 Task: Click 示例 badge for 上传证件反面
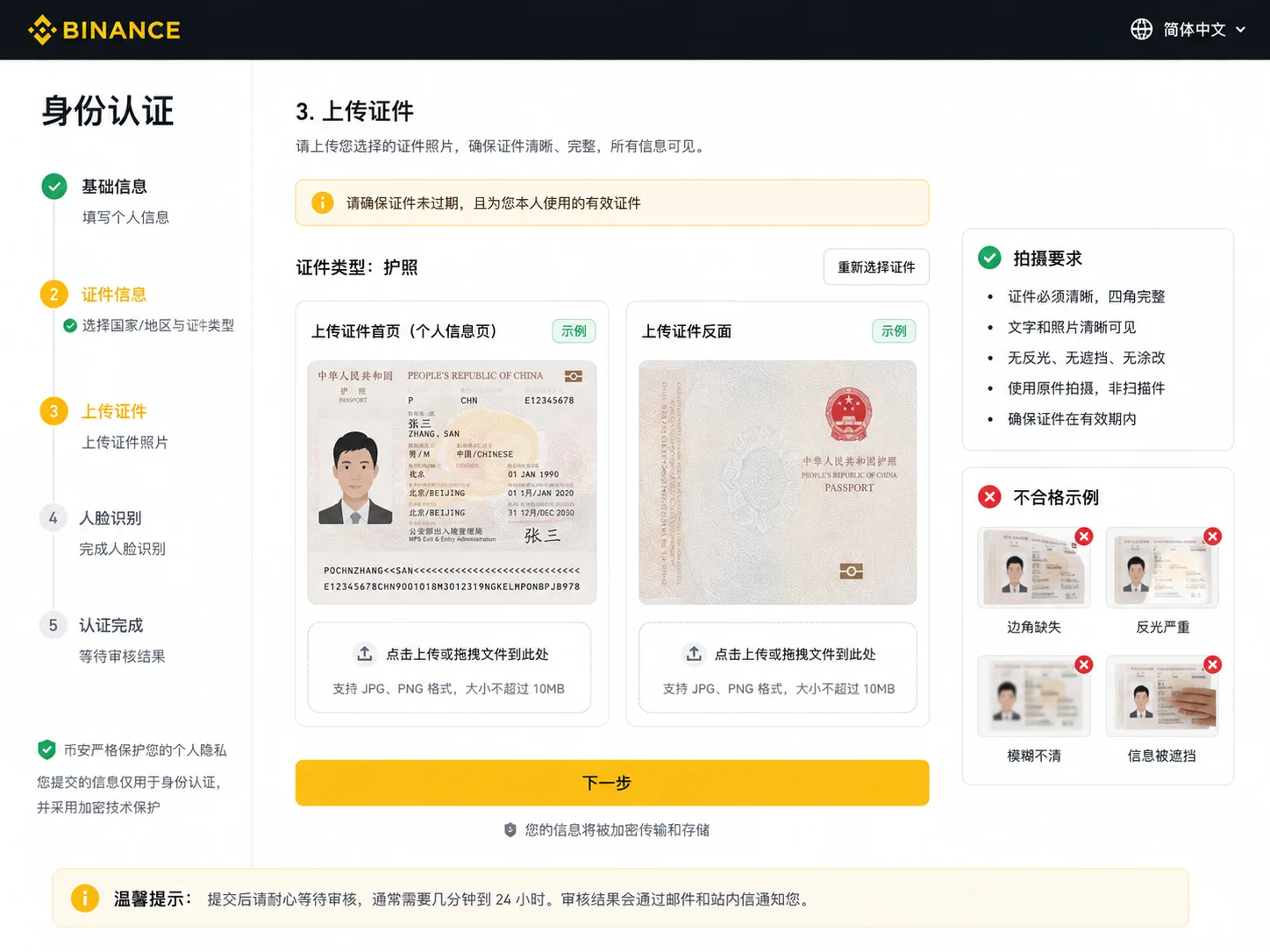pos(894,330)
